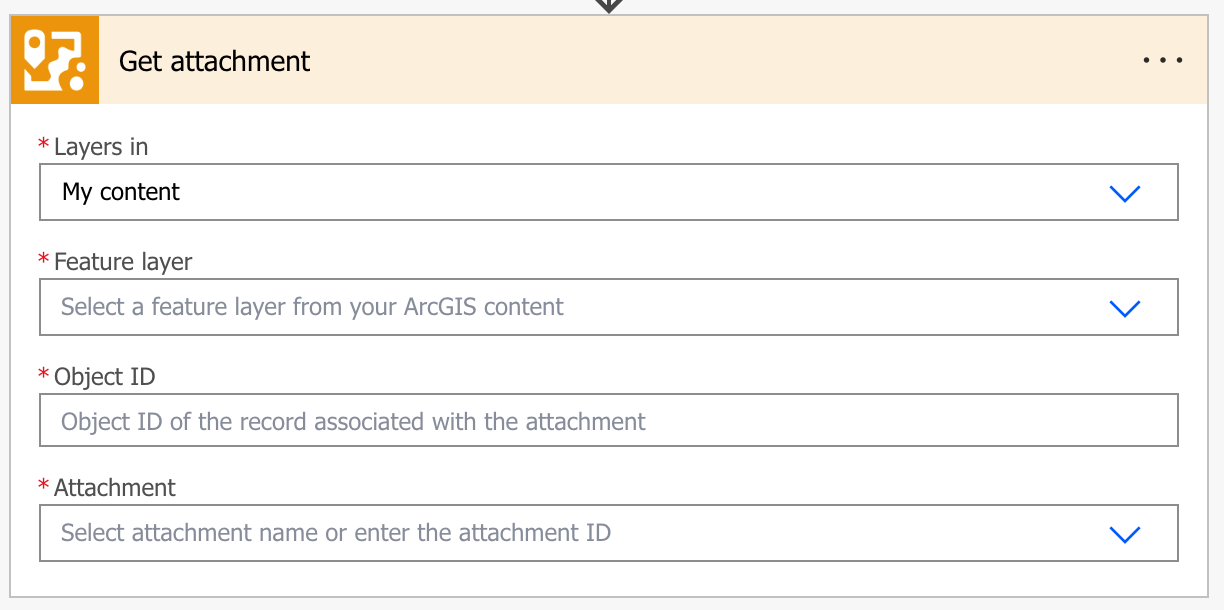Click the red asterisk beside Attachment
This screenshot has width=1224, height=610.
(x=44, y=487)
